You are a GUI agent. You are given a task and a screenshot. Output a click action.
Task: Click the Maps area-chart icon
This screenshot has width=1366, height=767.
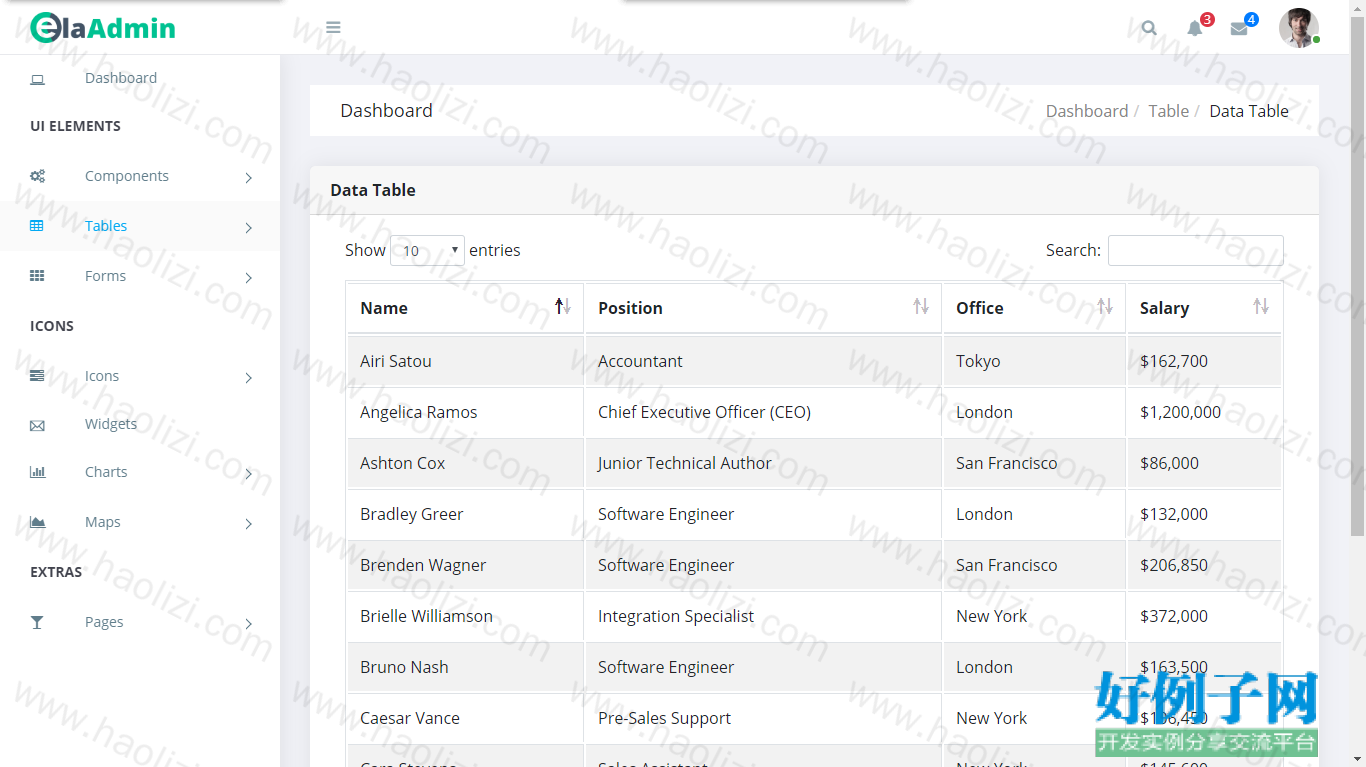(x=38, y=522)
